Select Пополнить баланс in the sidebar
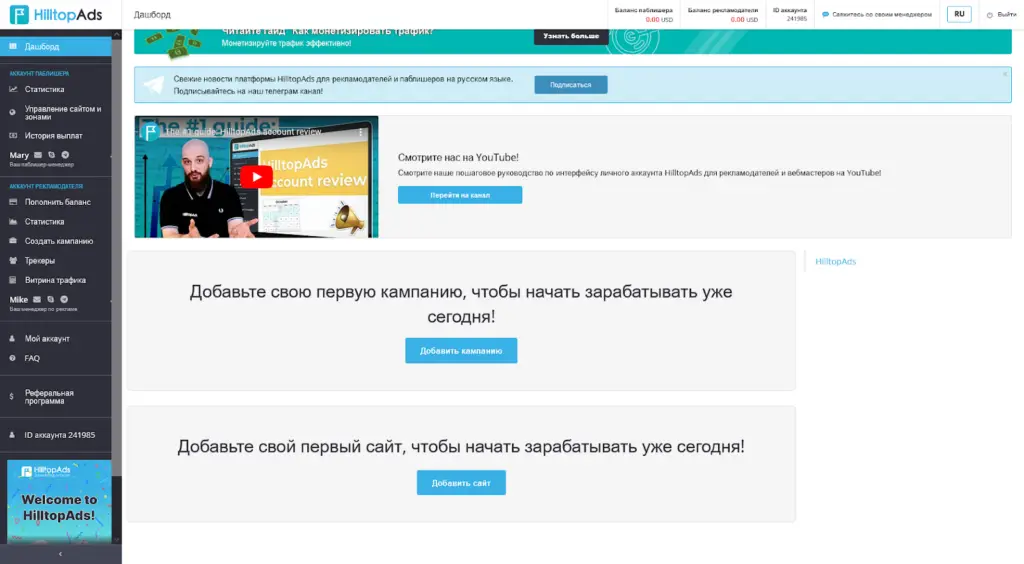The image size is (1024, 564). [x=56, y=202]
